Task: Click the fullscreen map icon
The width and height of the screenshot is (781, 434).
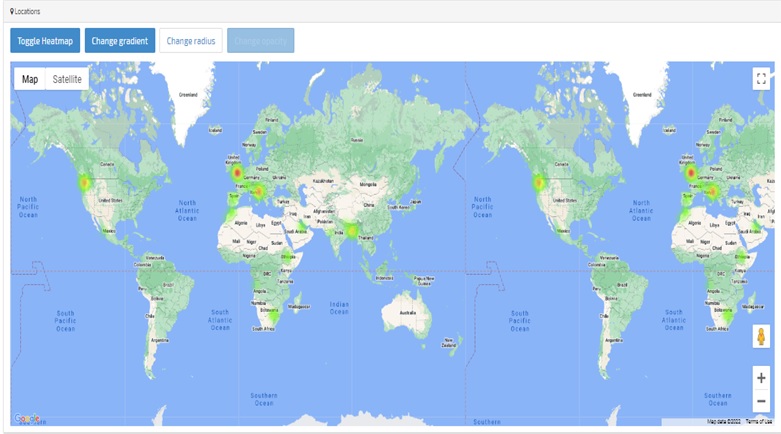Action: 761,79
